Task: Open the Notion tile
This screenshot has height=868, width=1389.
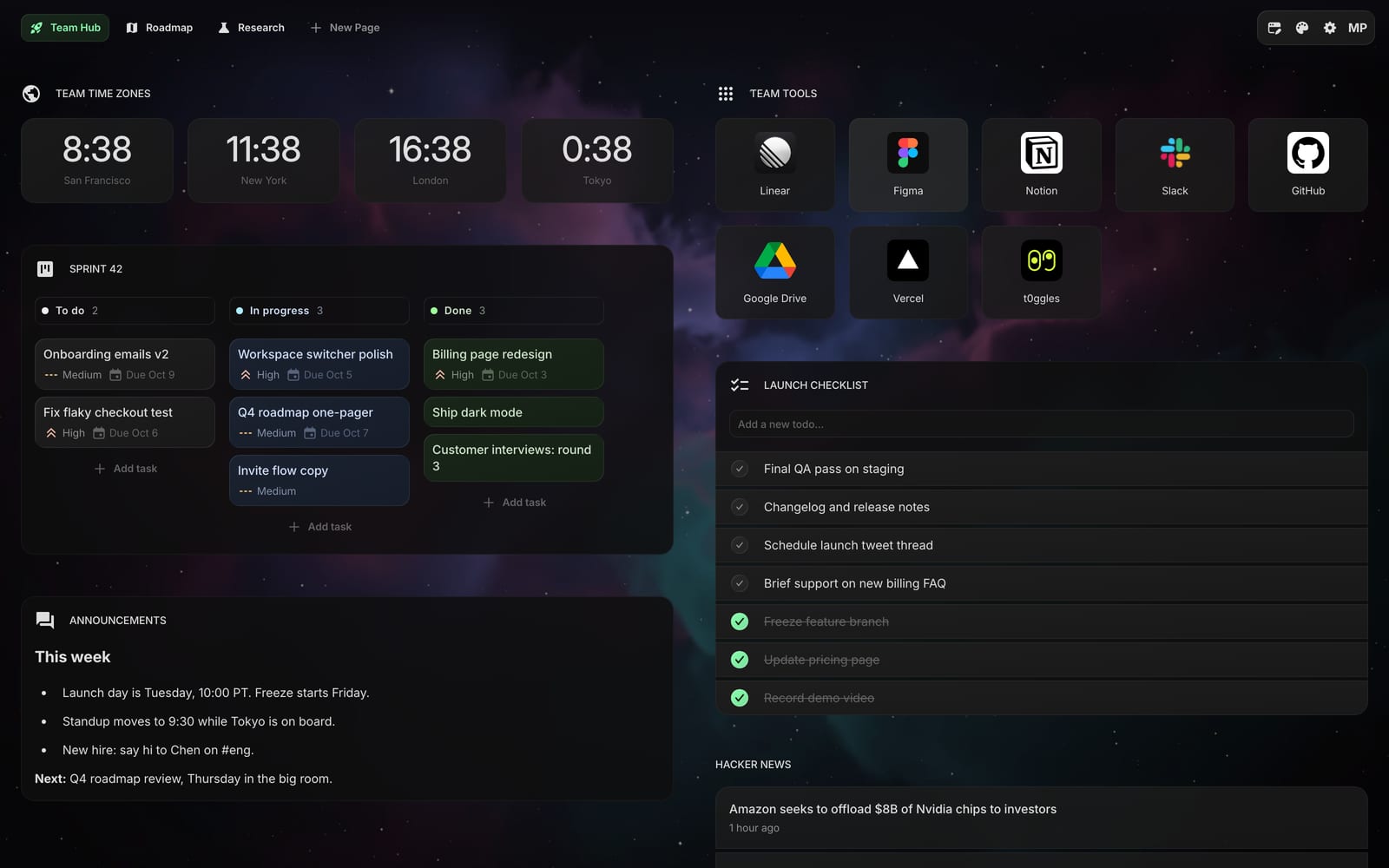Action: pos(1041,165)
